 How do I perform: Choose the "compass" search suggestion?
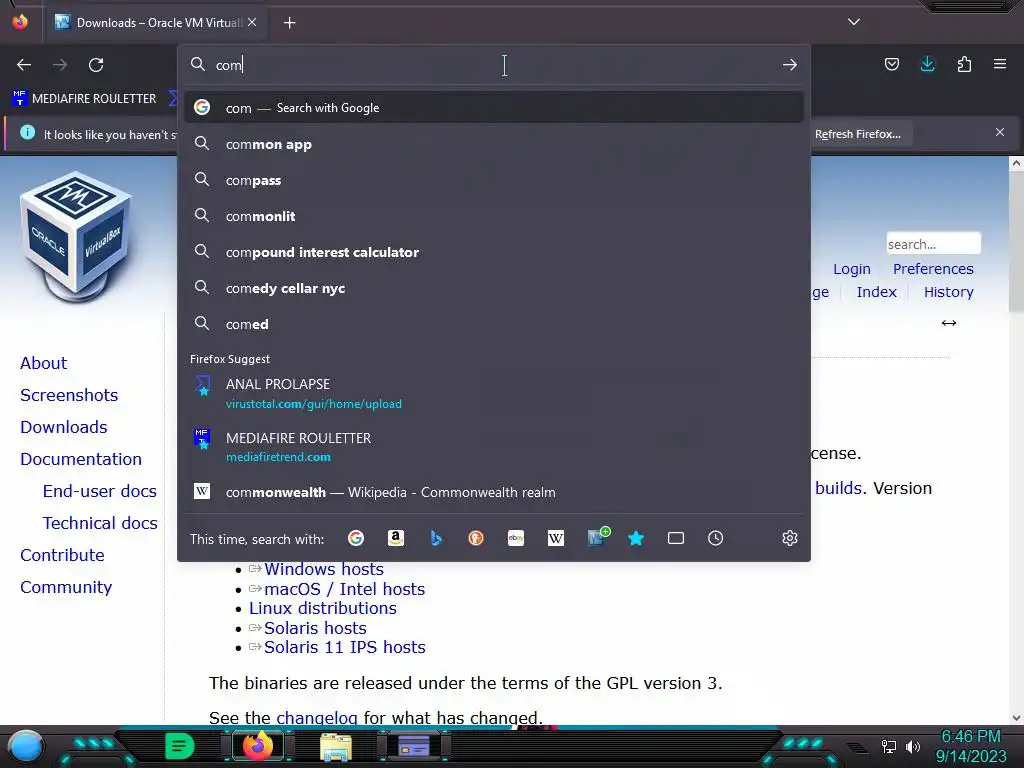494,180
